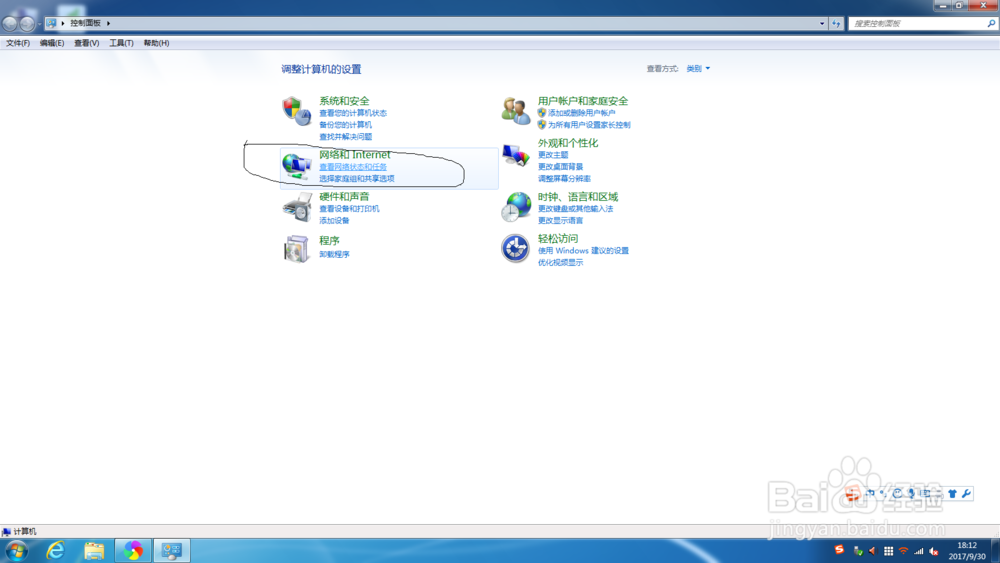Viewport: 1000px width, 563px height.
Task: Open the recent pages dropdown arrow
Action: pyautogui.click(x=40, y=24)
